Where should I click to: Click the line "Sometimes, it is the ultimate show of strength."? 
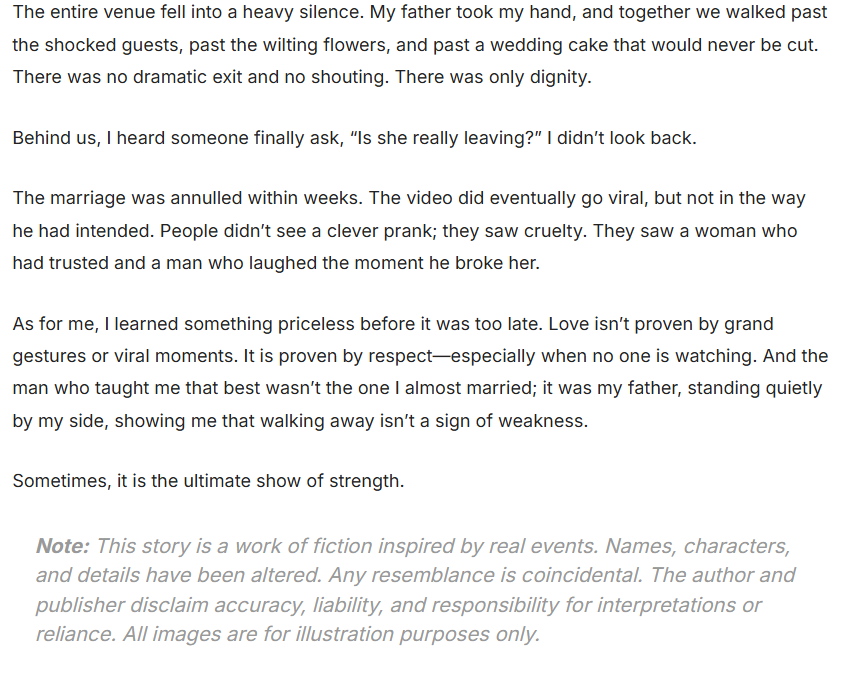208,481
